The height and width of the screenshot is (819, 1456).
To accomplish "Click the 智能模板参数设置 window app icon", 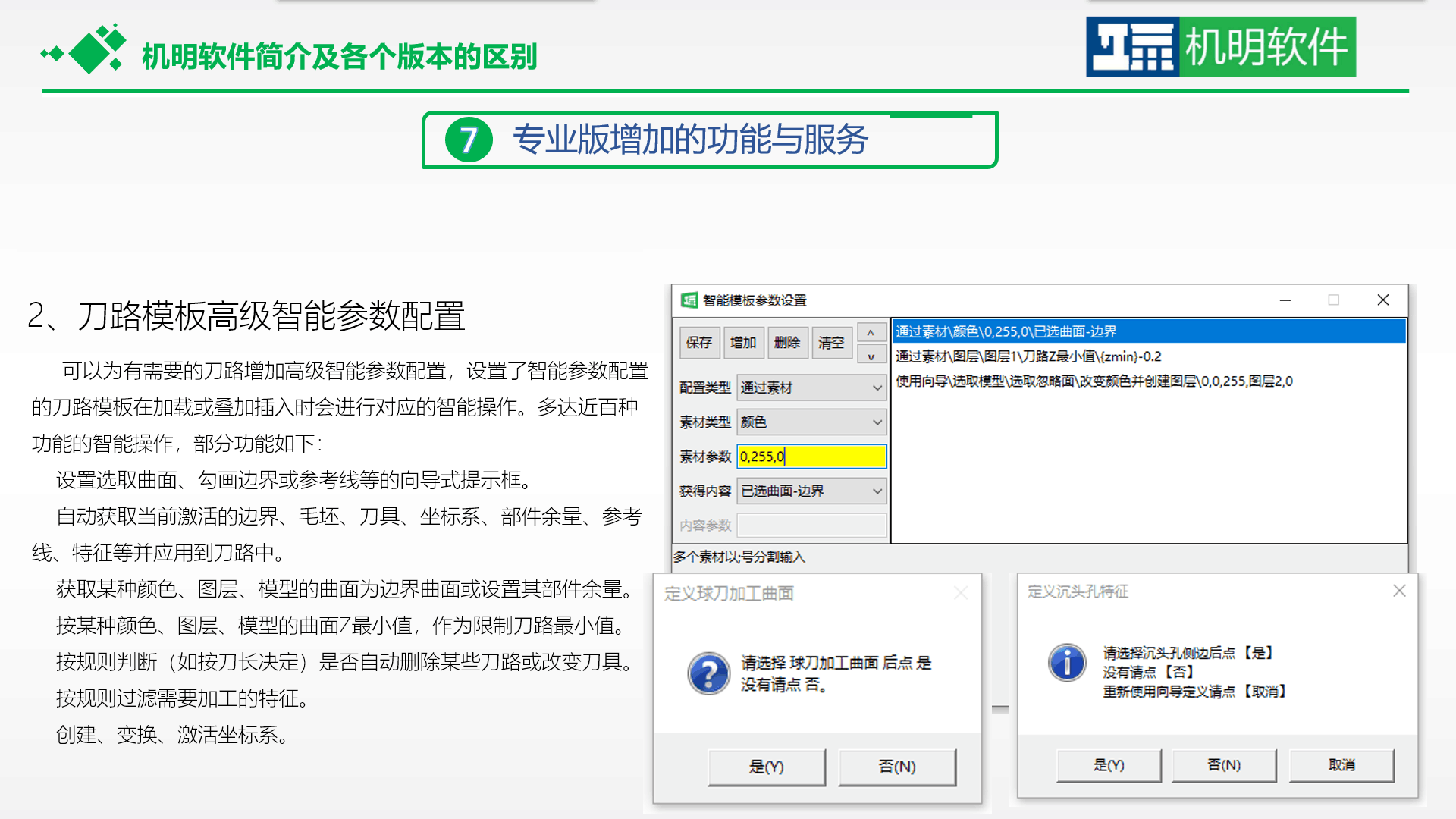I will [689, 300].
